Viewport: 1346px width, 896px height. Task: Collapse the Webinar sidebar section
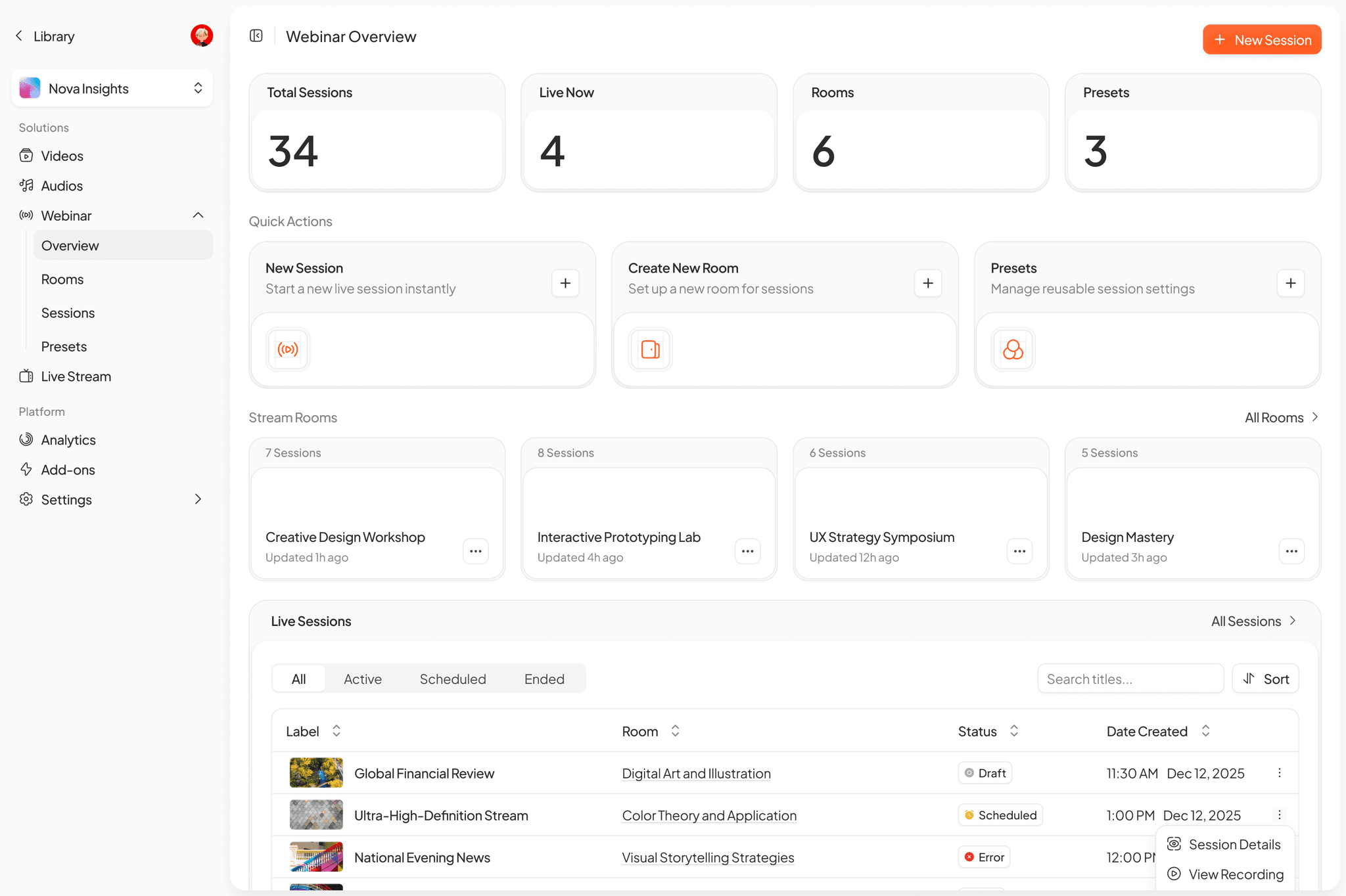[198, 215]
